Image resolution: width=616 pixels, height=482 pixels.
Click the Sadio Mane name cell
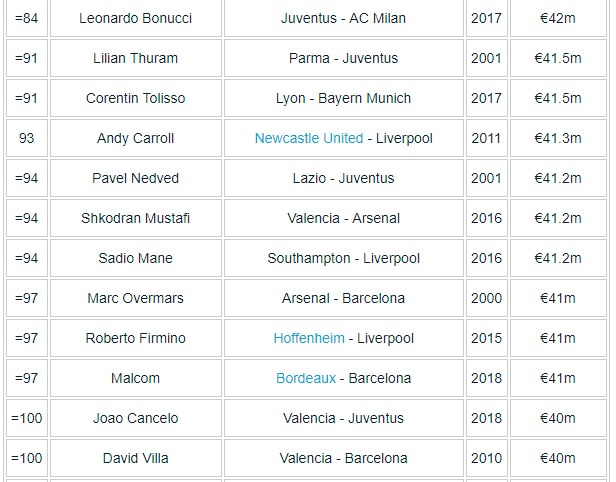coord(135,258)
